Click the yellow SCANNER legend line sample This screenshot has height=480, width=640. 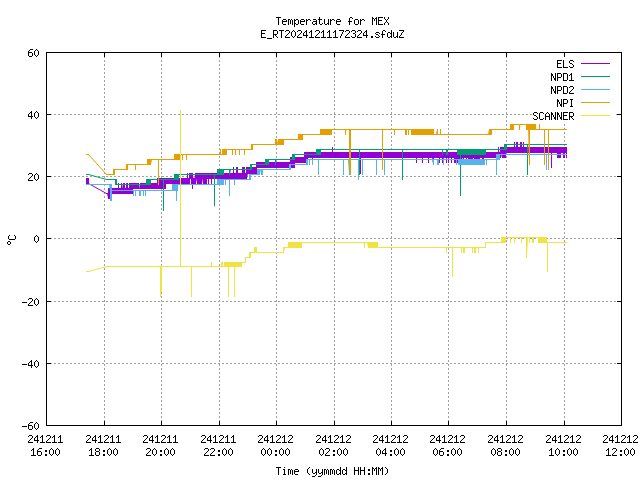point(595,116)
